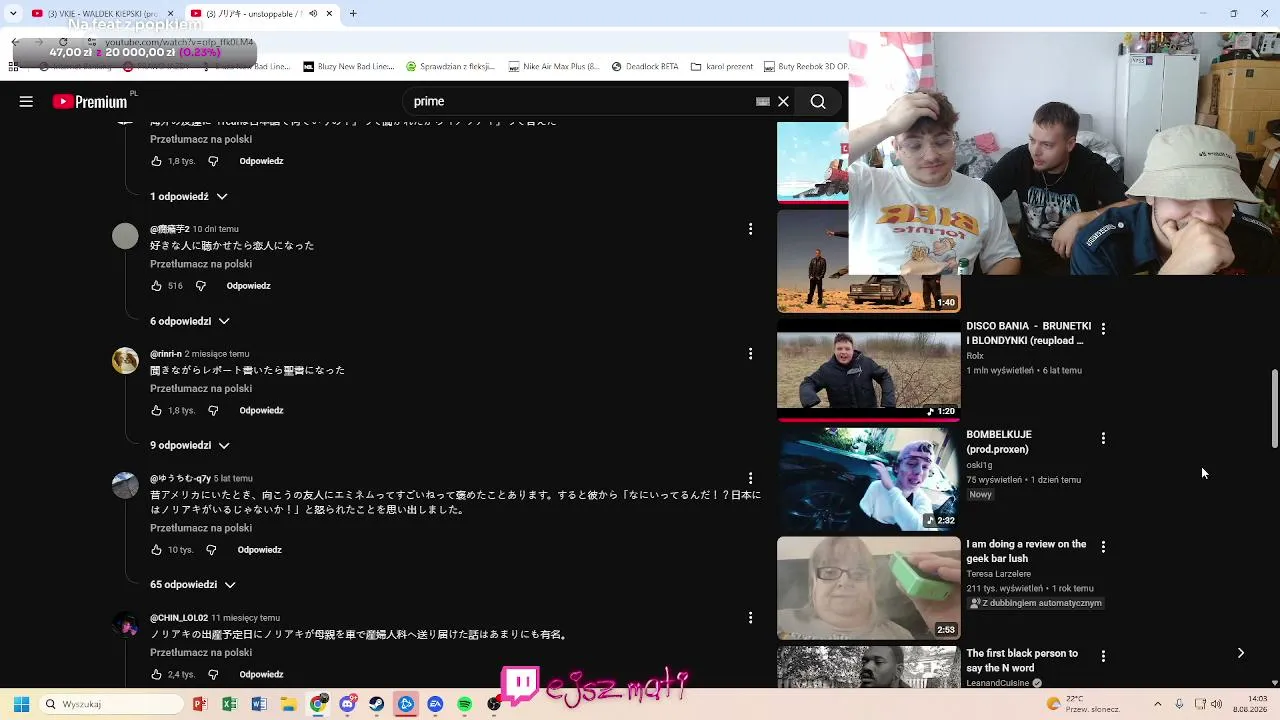
Task: Open more options for BOMBELKUJE video
Action: [x=1103, y=438]
